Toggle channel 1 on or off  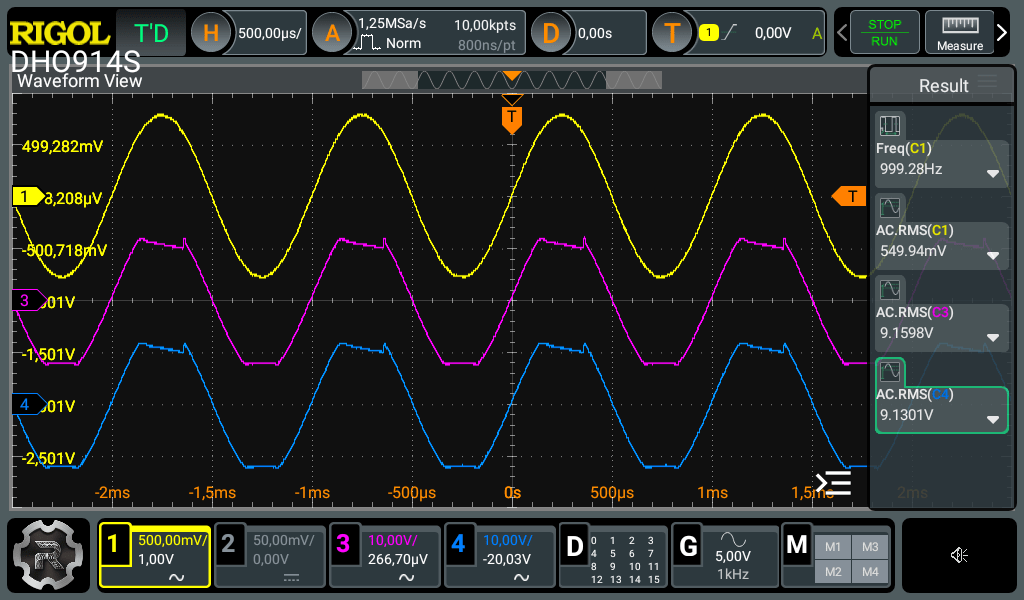tap(114, 543)
